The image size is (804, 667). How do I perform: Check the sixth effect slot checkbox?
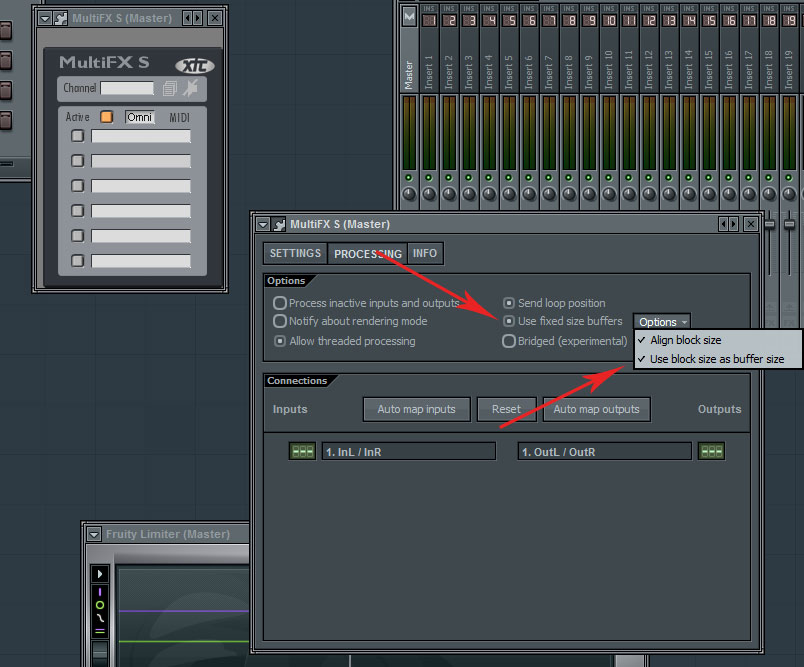pos(77,260)
